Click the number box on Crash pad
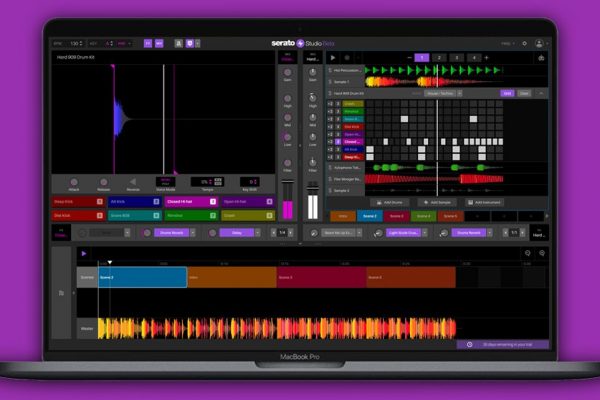Viewport: 600px width, 400px height. (269, 216)
